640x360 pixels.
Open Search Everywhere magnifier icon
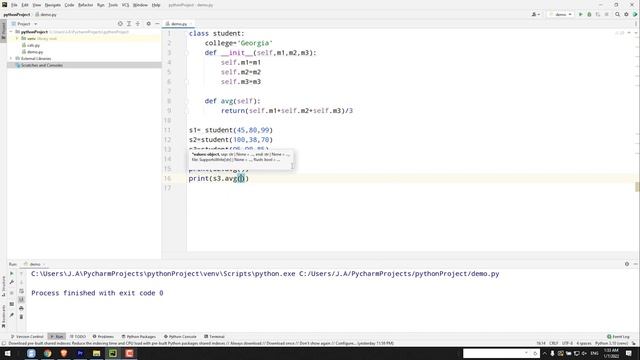[618, 14]
